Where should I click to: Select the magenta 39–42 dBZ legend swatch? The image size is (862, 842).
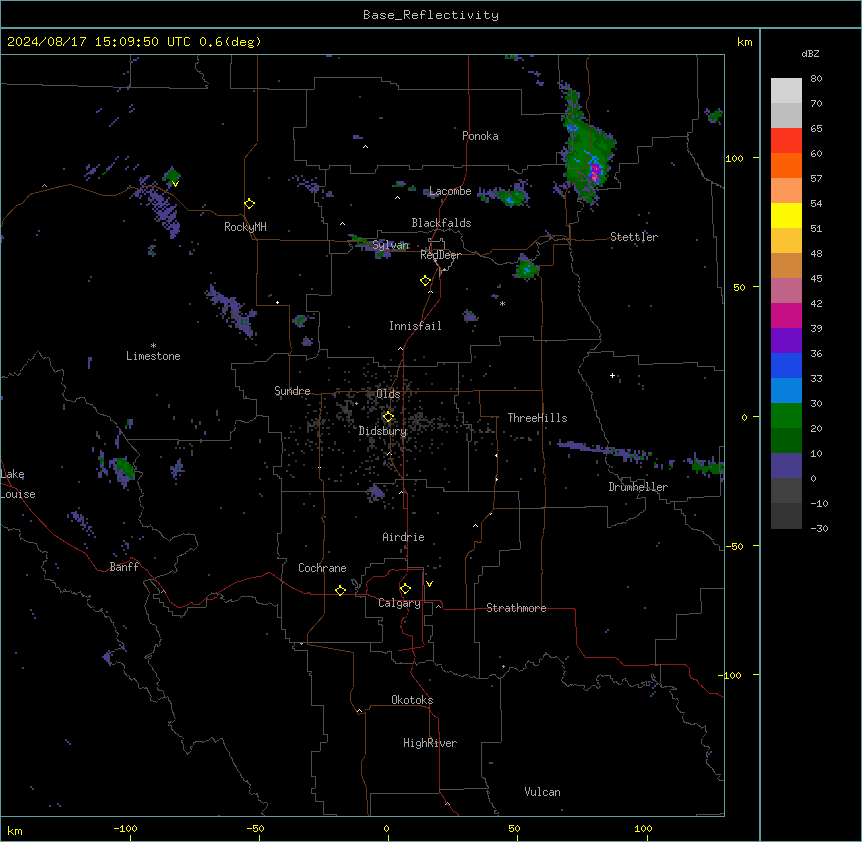(x=786, y=315)
